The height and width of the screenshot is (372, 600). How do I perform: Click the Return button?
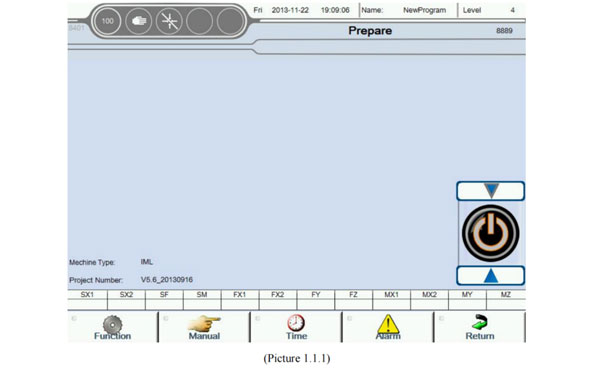(x=480, y=327)
